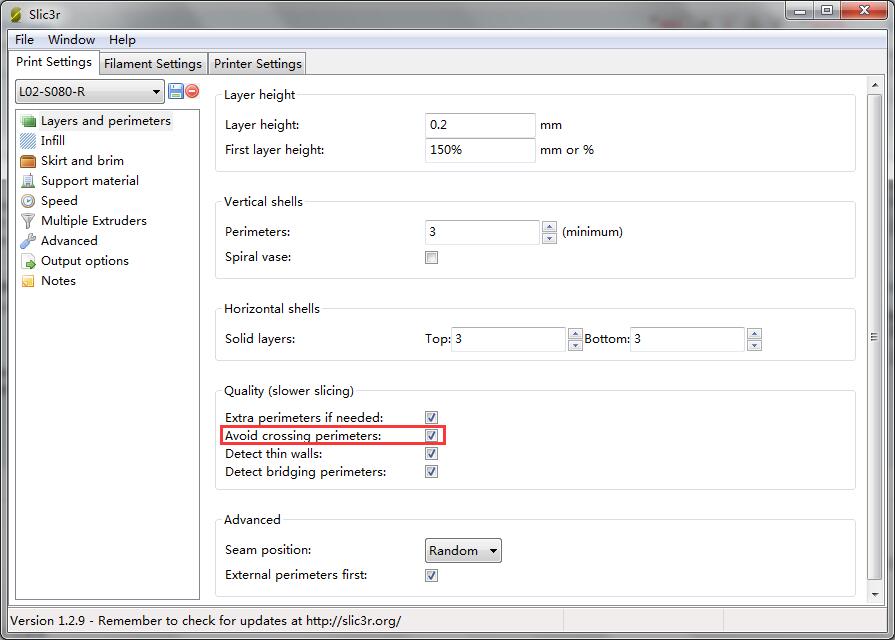Click scrollbar down arrow in settings panel
895x640 pixels.
coord(875,594)
